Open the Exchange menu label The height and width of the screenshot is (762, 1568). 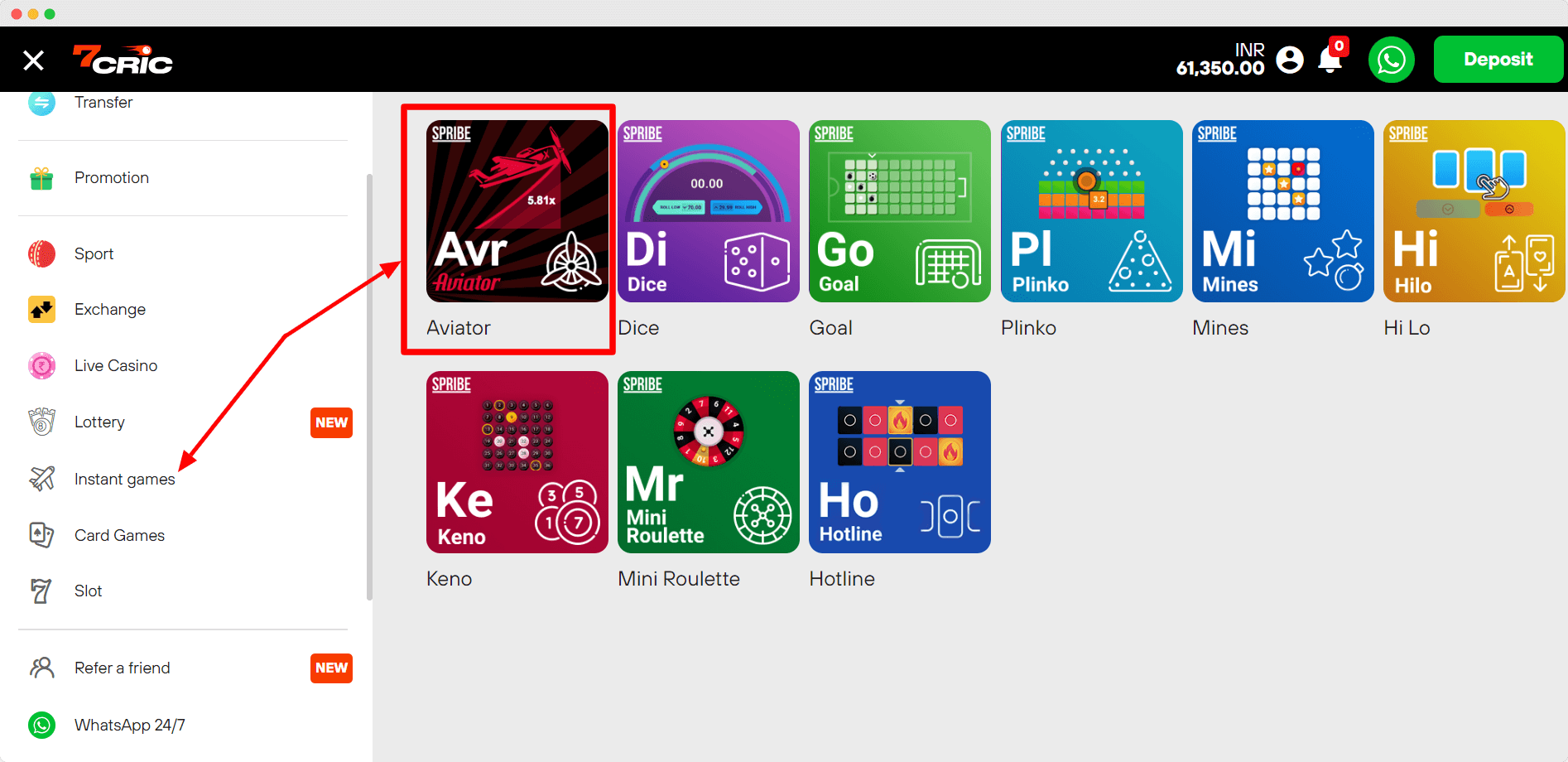tap(110, 309)
